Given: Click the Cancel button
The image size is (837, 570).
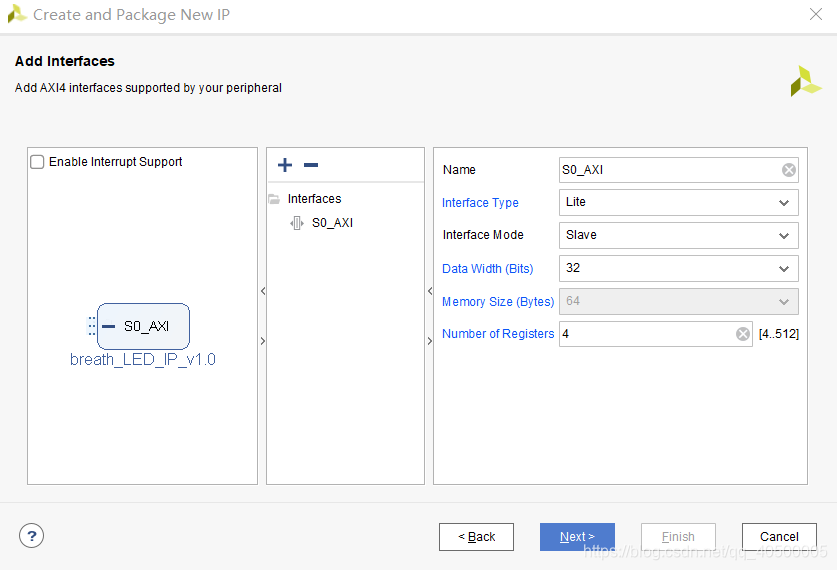Looking at the screenshot, I should click(779, 537).
